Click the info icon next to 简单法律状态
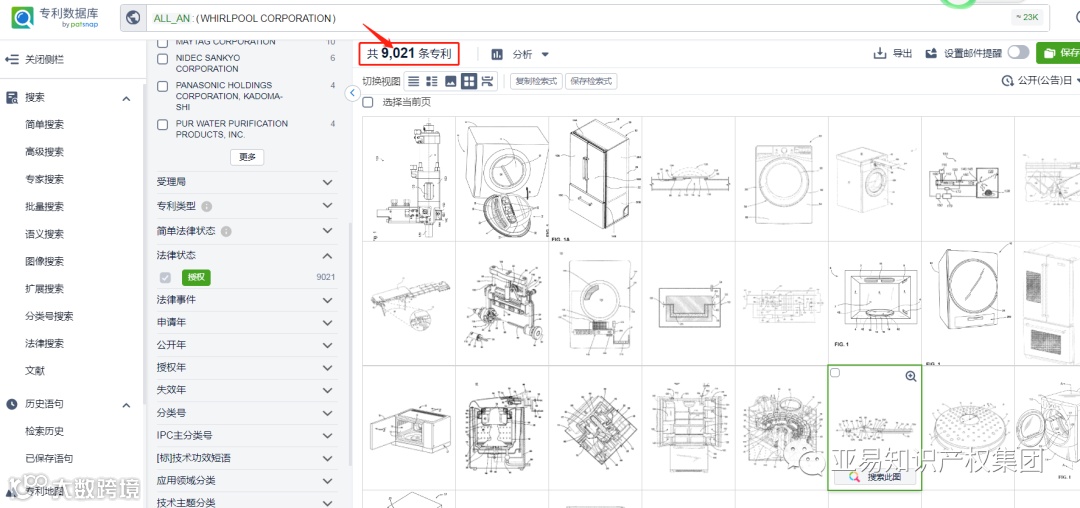This screenshot has width=1080, height=508. (226, 231)
